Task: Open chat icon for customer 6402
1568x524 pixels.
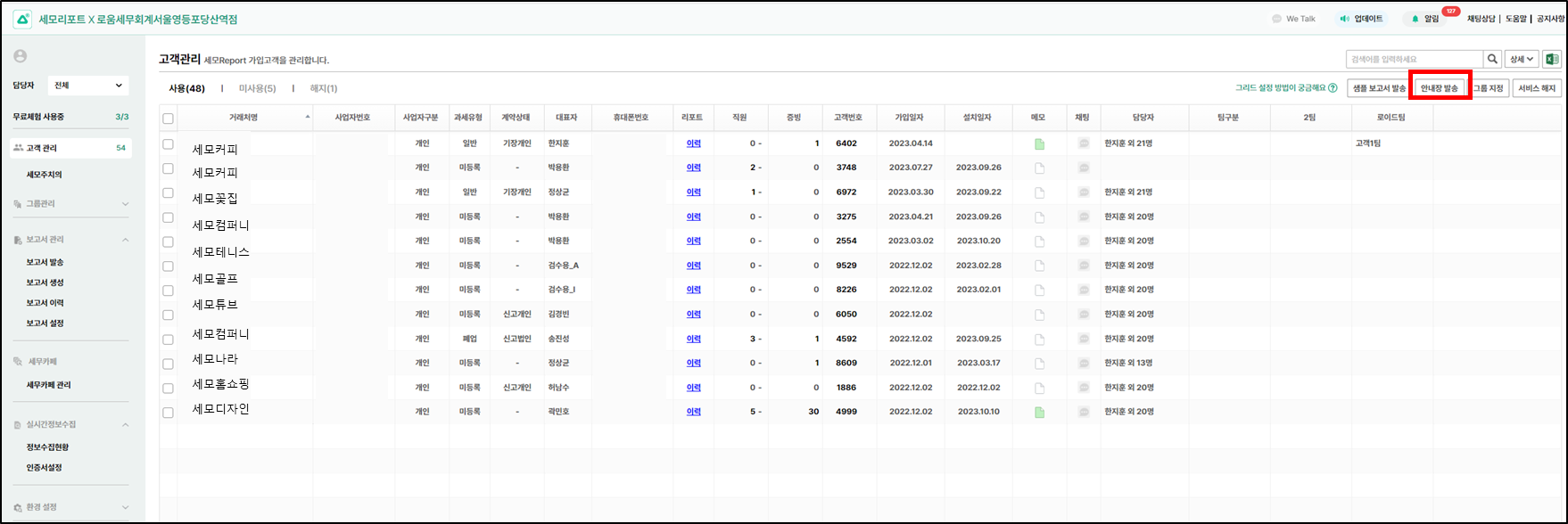Action: (1084, 143)
